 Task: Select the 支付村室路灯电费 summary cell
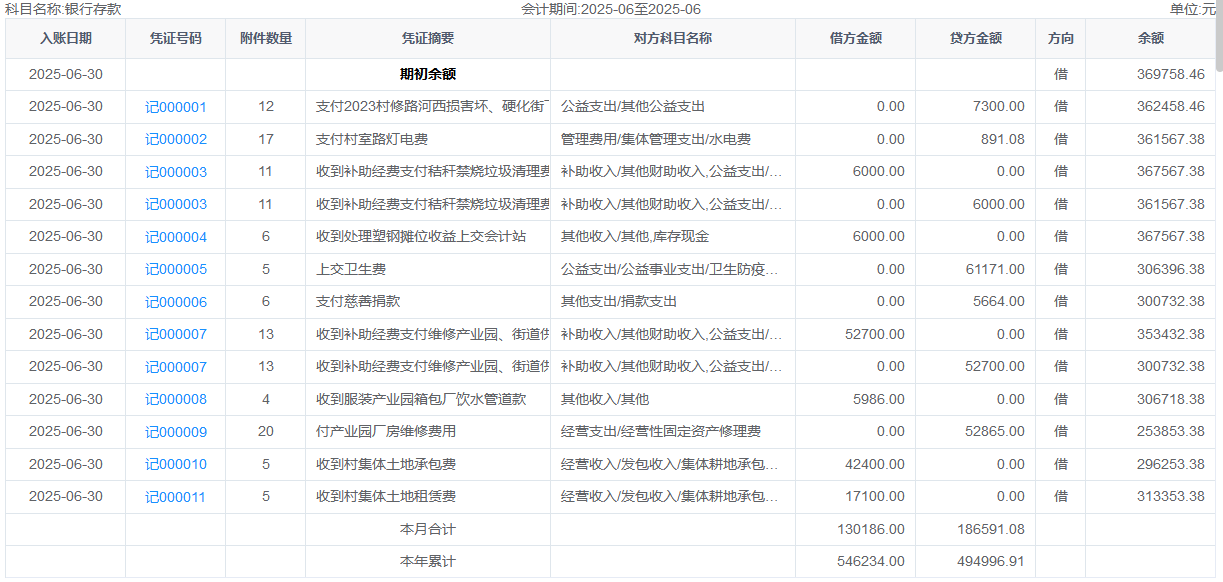coord(372,140)
